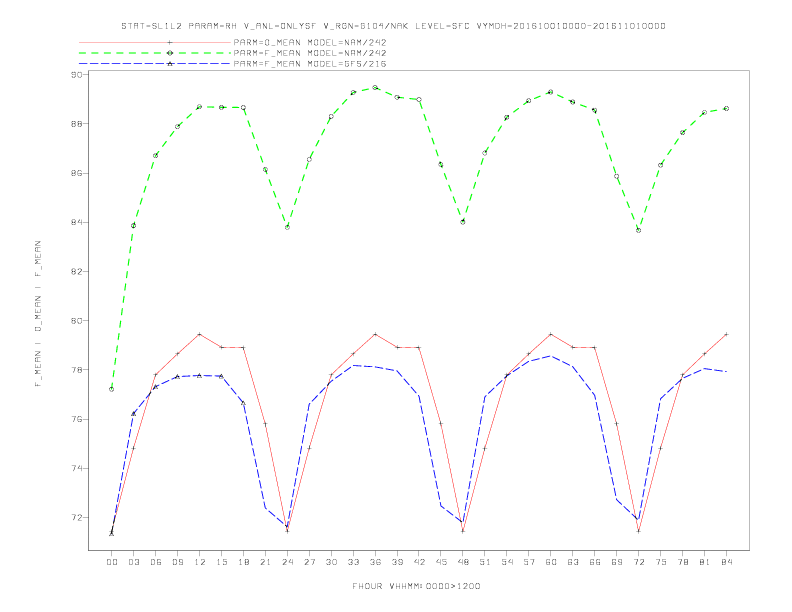Click x-axis forecast hour label 09
Viewport: 792px width, 612px height.
[177, 562]
